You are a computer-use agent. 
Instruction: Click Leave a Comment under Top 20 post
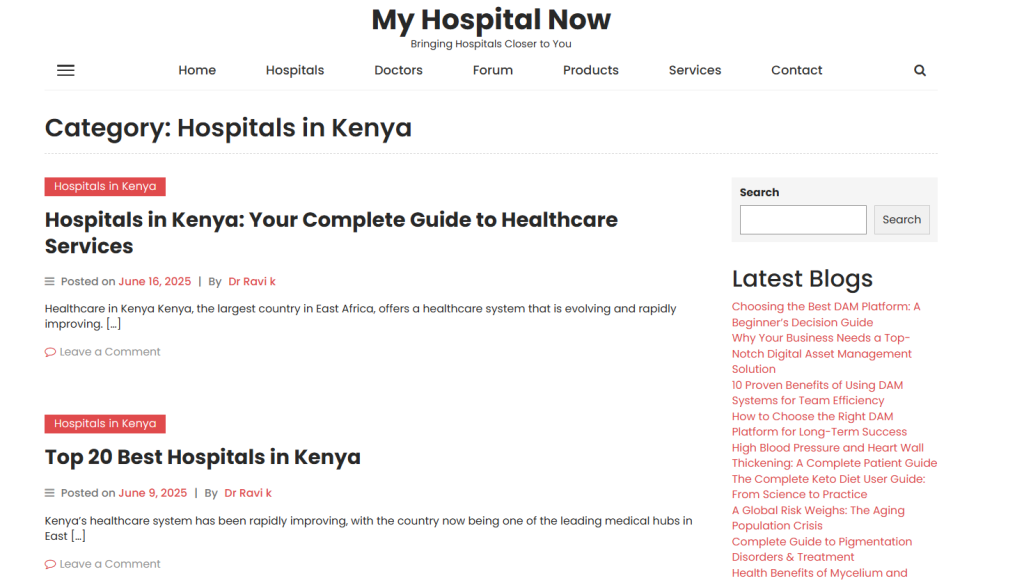[110, 564]
